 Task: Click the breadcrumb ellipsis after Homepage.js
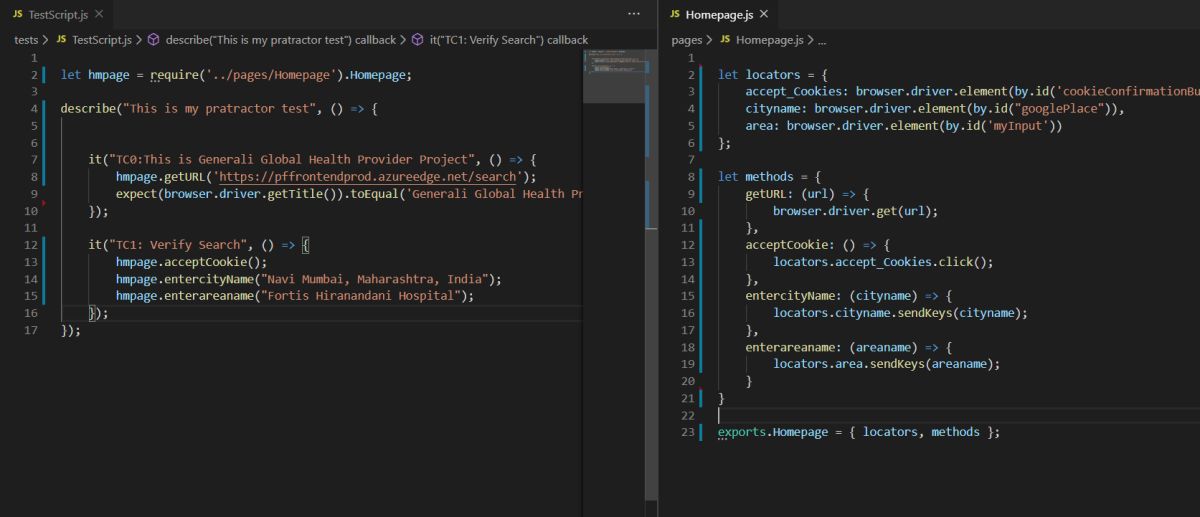point(822,40)
